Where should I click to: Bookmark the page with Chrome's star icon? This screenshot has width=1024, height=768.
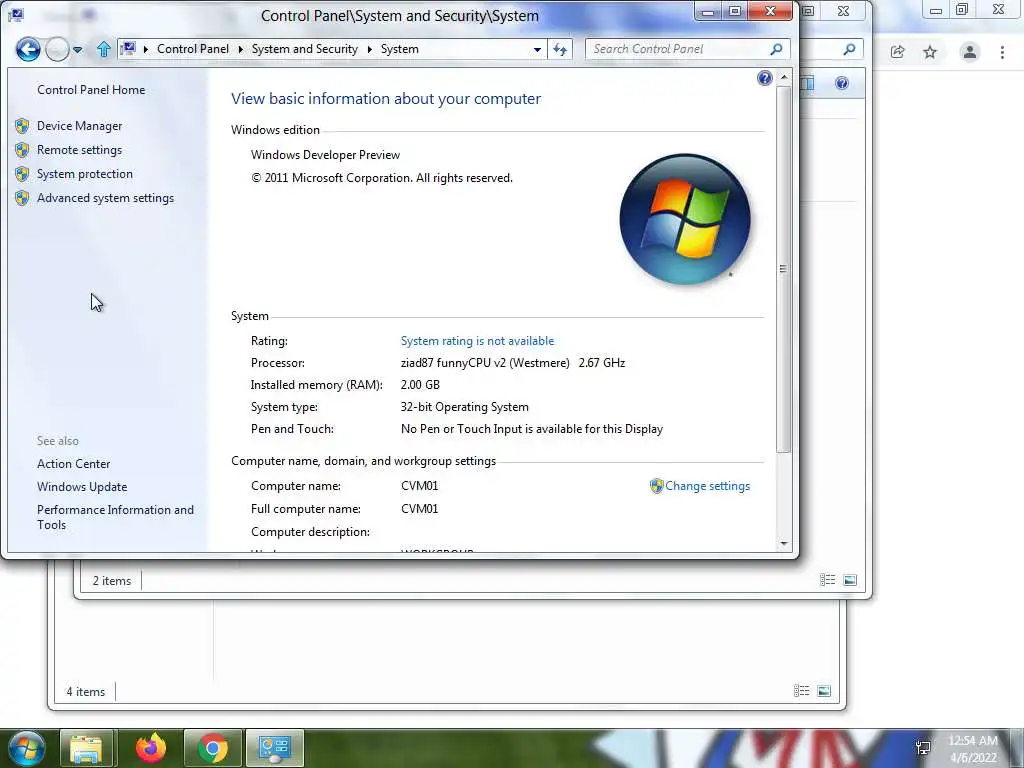[x=930, y=52]
